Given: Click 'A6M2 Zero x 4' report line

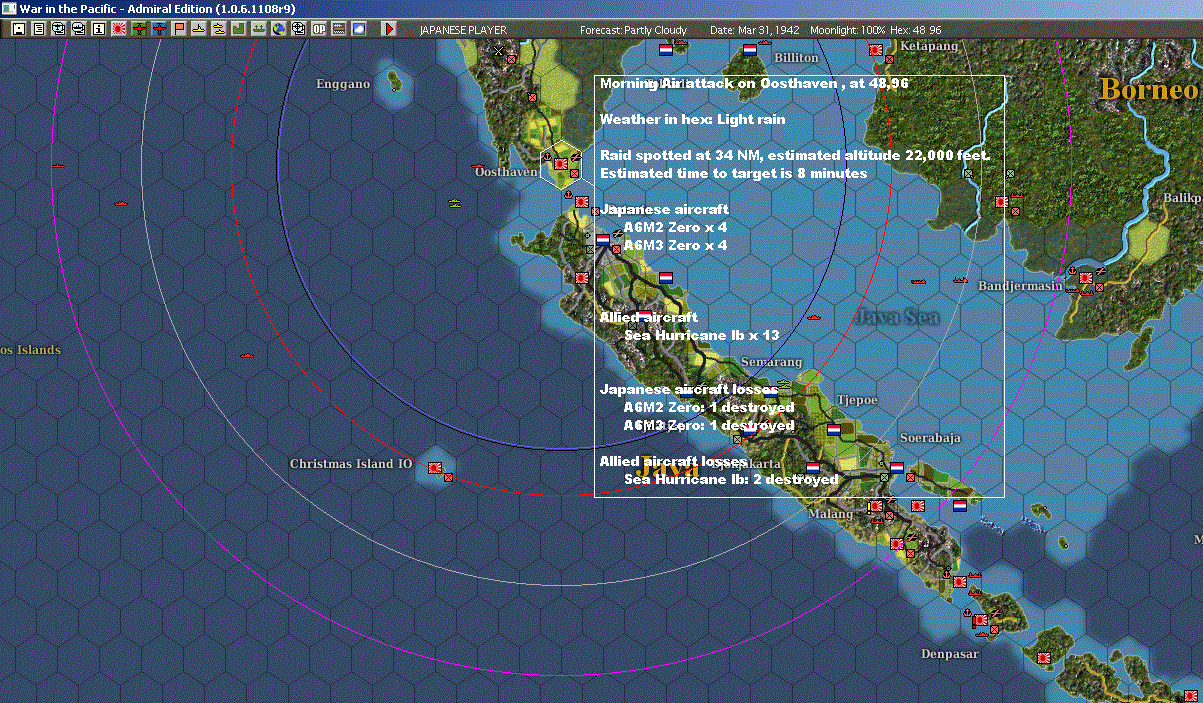Looking at the screenshot, I should [675, 228].
